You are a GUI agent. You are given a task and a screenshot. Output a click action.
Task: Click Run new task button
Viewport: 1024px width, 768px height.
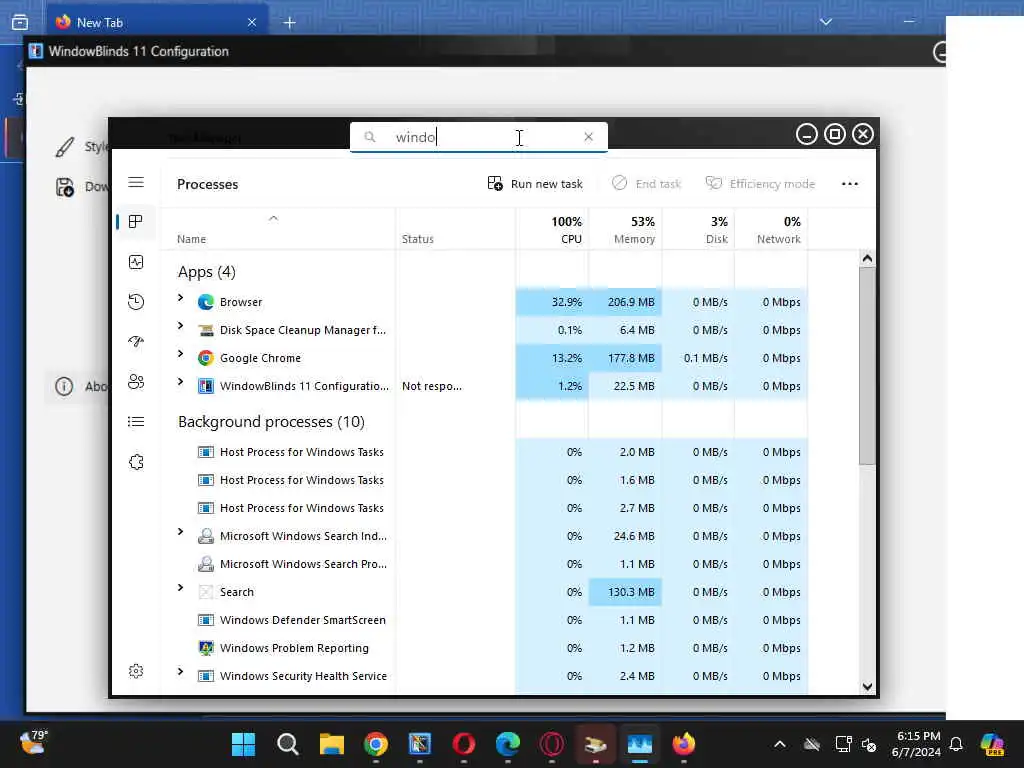point(535,184)
